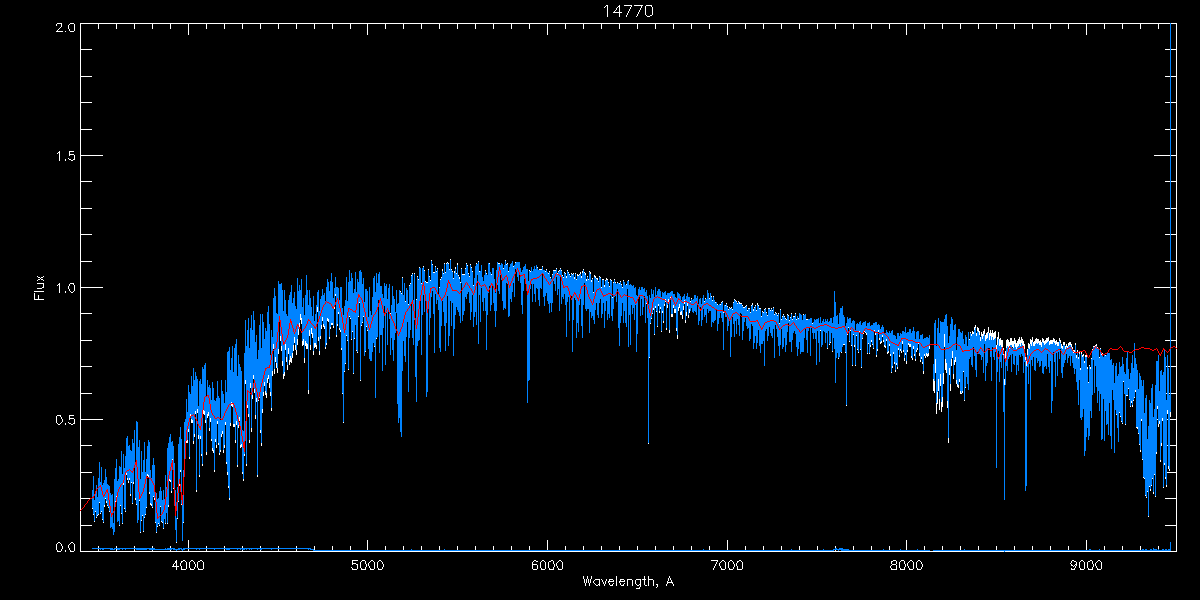Image resolution: width=1200 pixels, height=600 pixels.
Task: Click the 0.0 flux tick label
Action: click(65, 547)
